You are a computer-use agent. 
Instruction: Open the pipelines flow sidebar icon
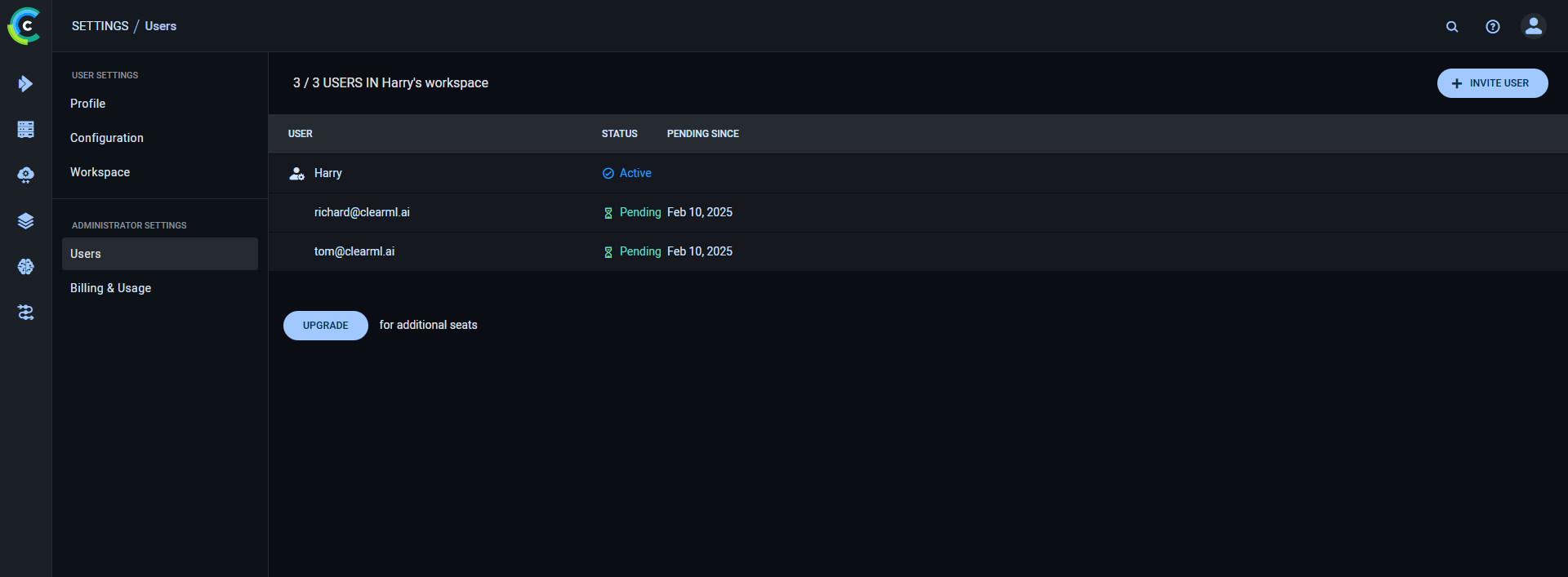coord(25,312)
